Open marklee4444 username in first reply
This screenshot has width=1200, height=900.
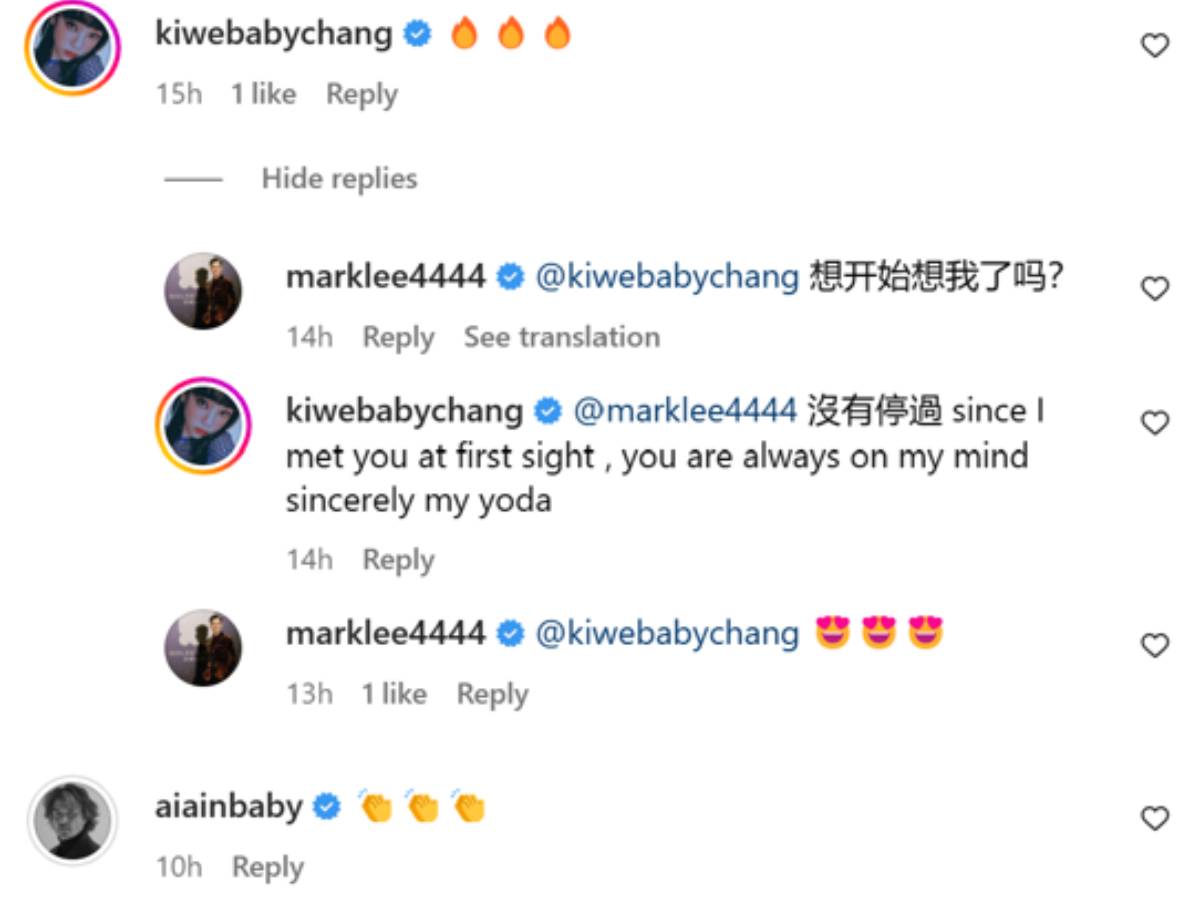tap(386, 276)
